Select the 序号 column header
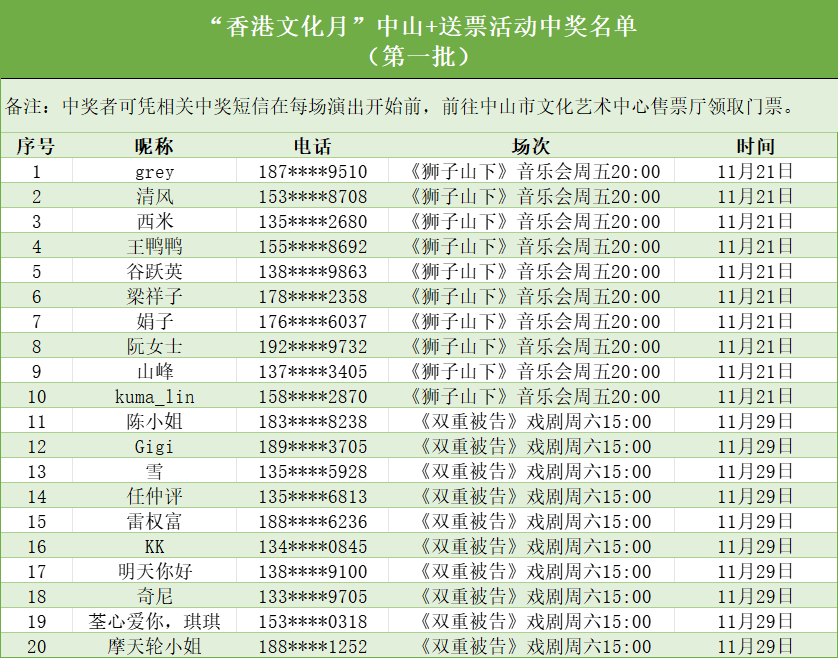 (36, 146)
